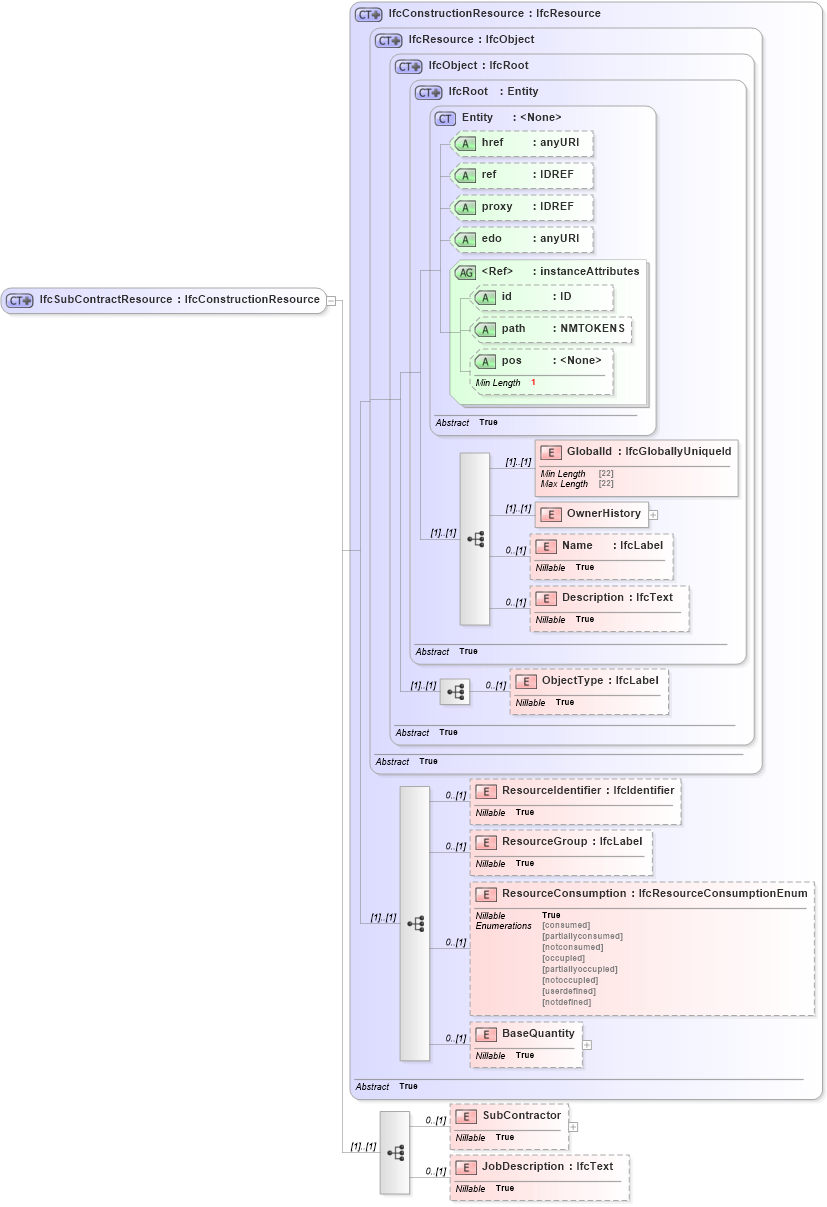Click the E icon on ObjectType

(525, 681)
